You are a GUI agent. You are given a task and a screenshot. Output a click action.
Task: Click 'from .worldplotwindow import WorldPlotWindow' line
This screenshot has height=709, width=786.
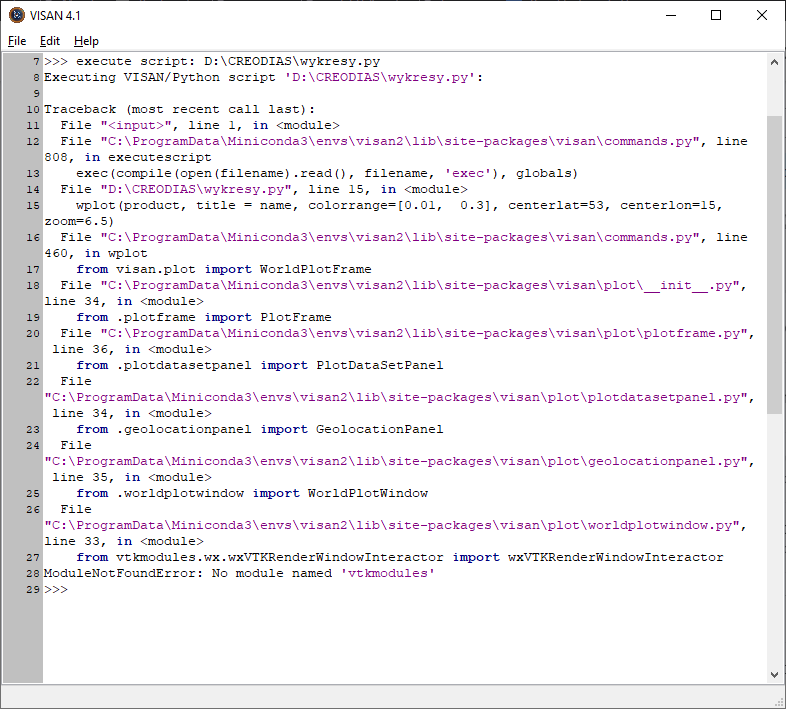[x=252, y=493]
